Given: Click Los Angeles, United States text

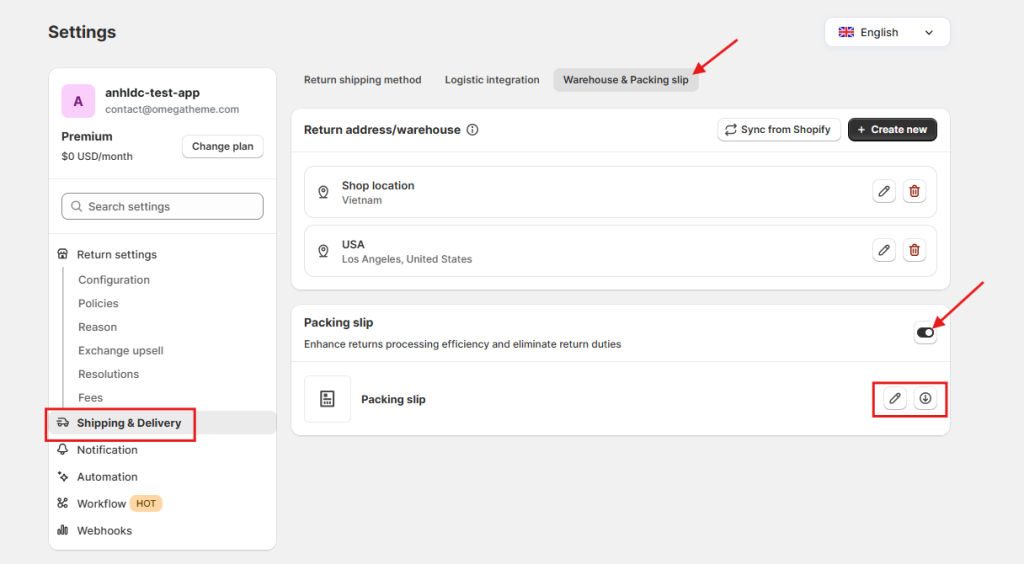Looking at the screenshot, I should (407, 259).
